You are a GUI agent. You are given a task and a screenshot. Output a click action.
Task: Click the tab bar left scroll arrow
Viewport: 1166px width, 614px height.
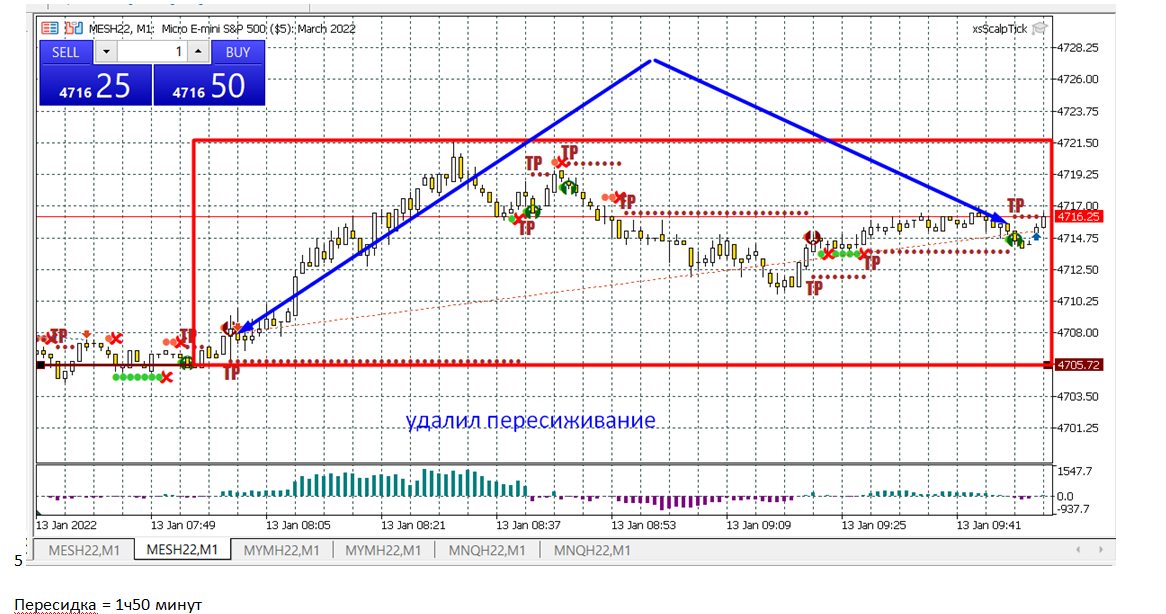(1078, 549)
